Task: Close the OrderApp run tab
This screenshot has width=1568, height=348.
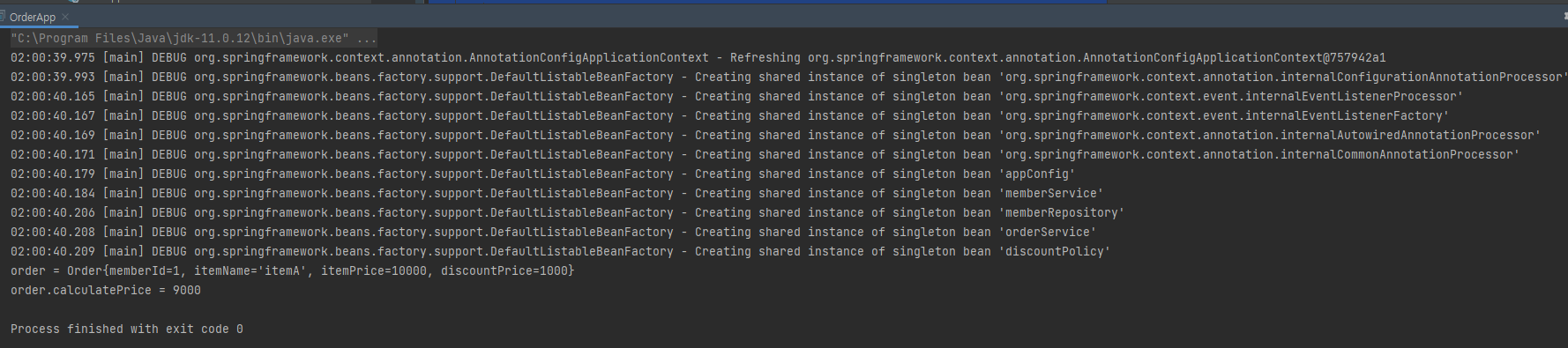Action: tap(65, 17)
